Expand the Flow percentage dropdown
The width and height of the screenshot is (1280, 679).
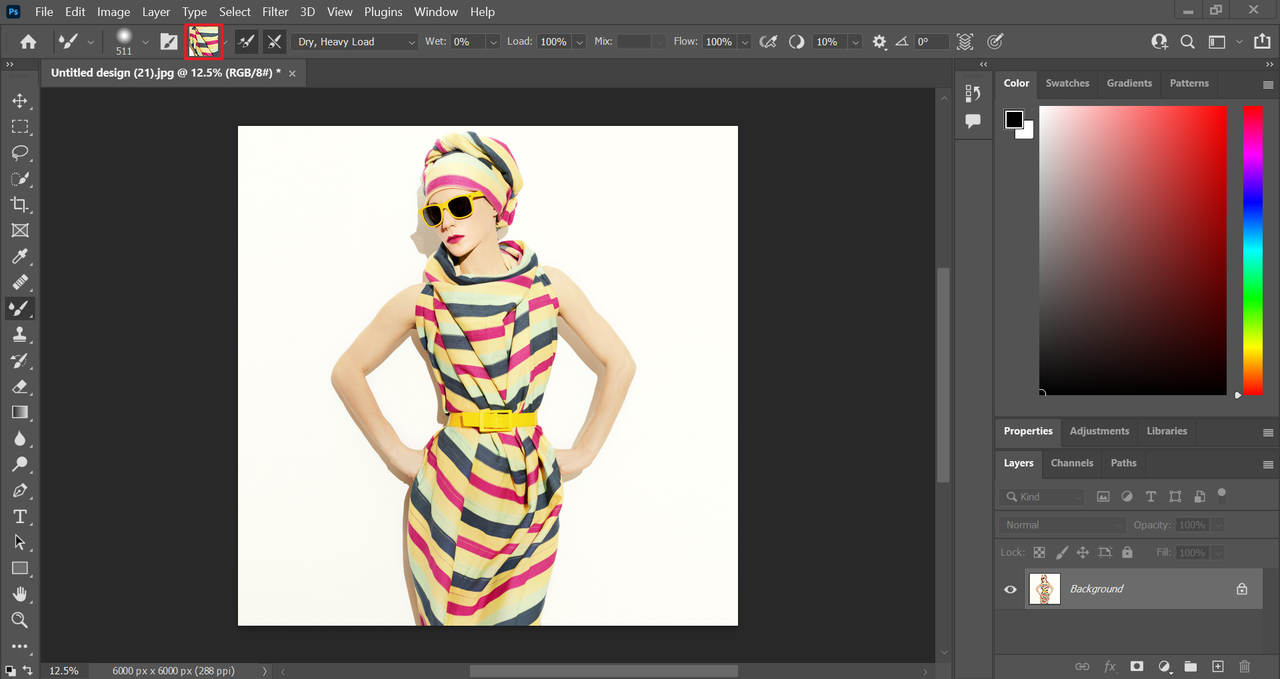point(743,42)
